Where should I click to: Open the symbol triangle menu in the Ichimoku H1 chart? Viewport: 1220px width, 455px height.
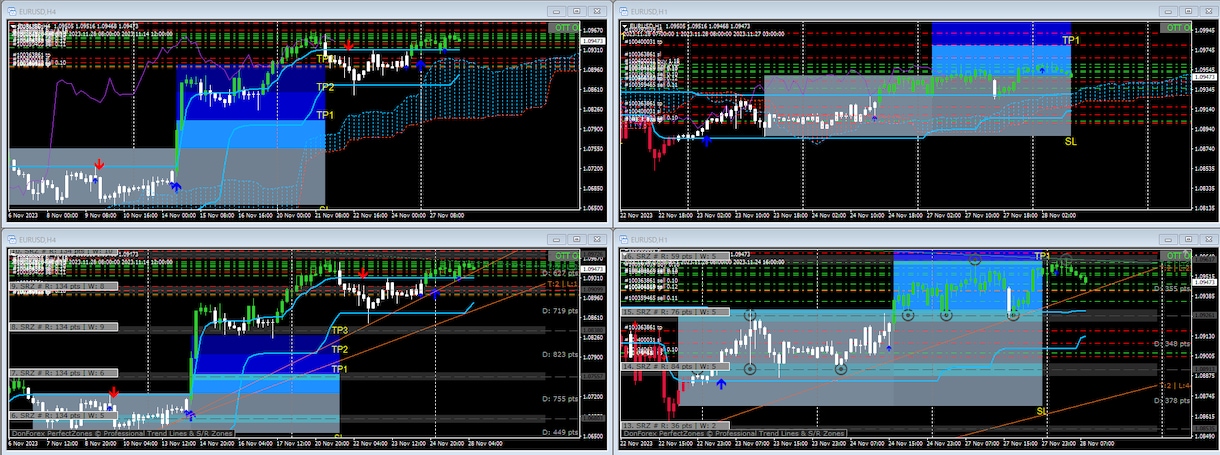point(624,26)
